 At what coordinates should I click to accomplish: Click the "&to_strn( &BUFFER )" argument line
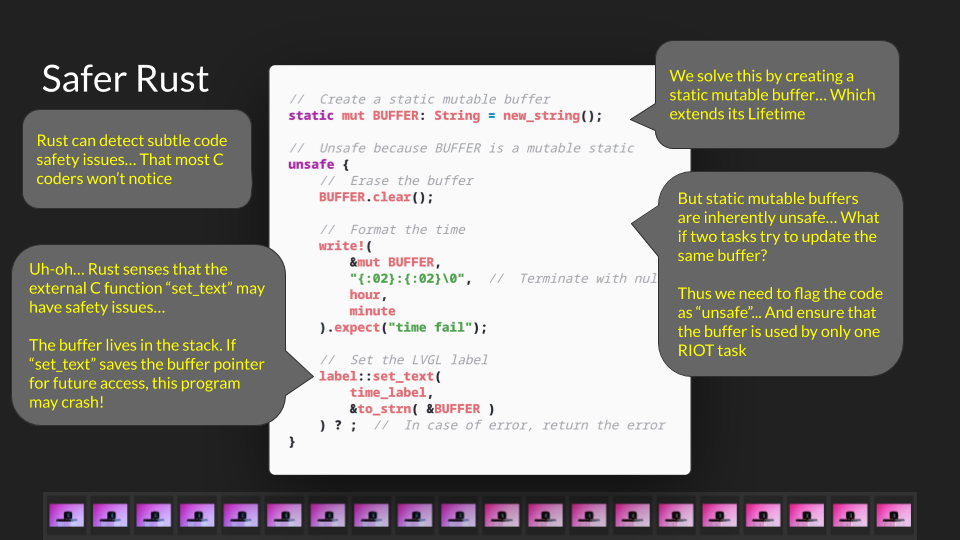click(419, 409)
